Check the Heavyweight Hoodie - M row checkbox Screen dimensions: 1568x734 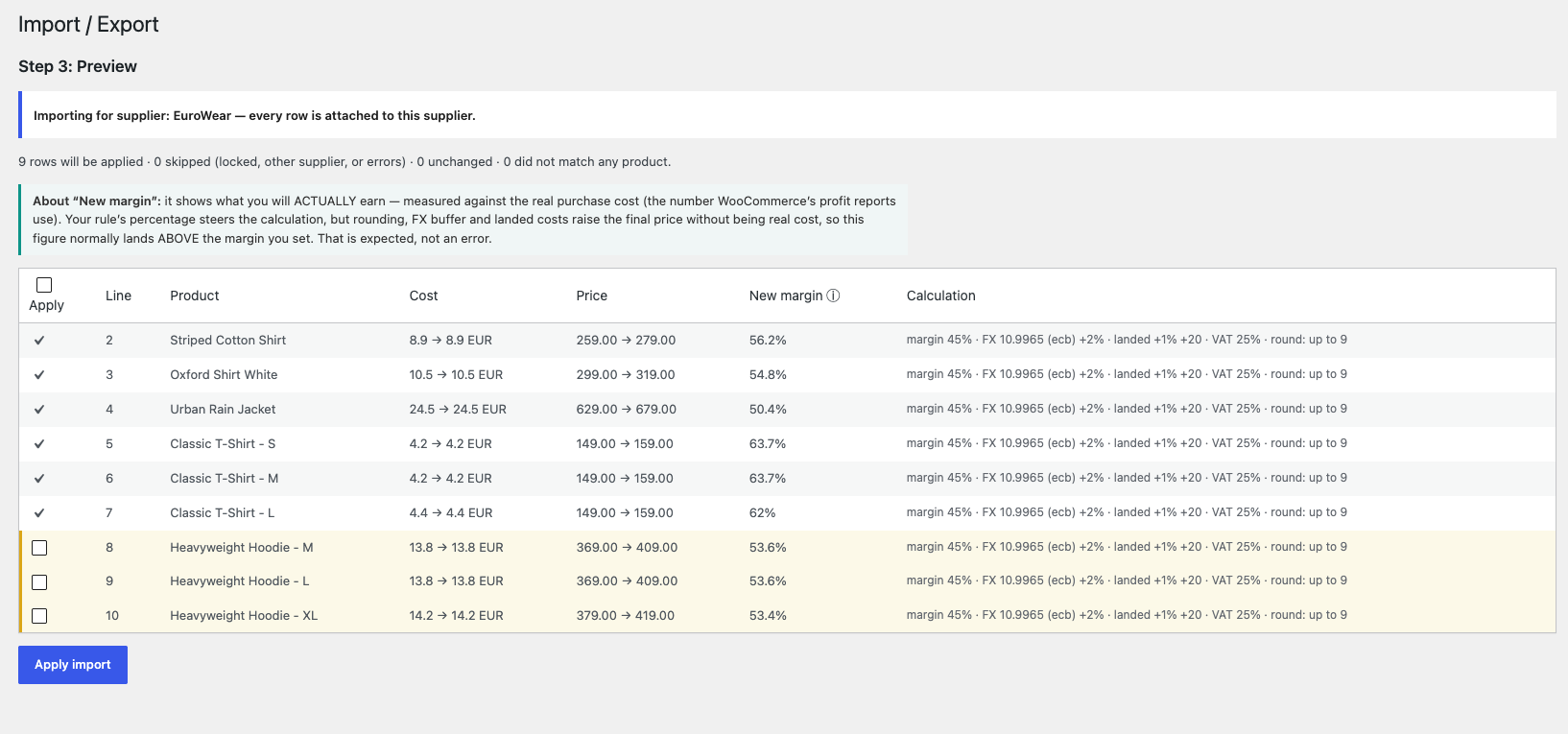tap(39, 548)
